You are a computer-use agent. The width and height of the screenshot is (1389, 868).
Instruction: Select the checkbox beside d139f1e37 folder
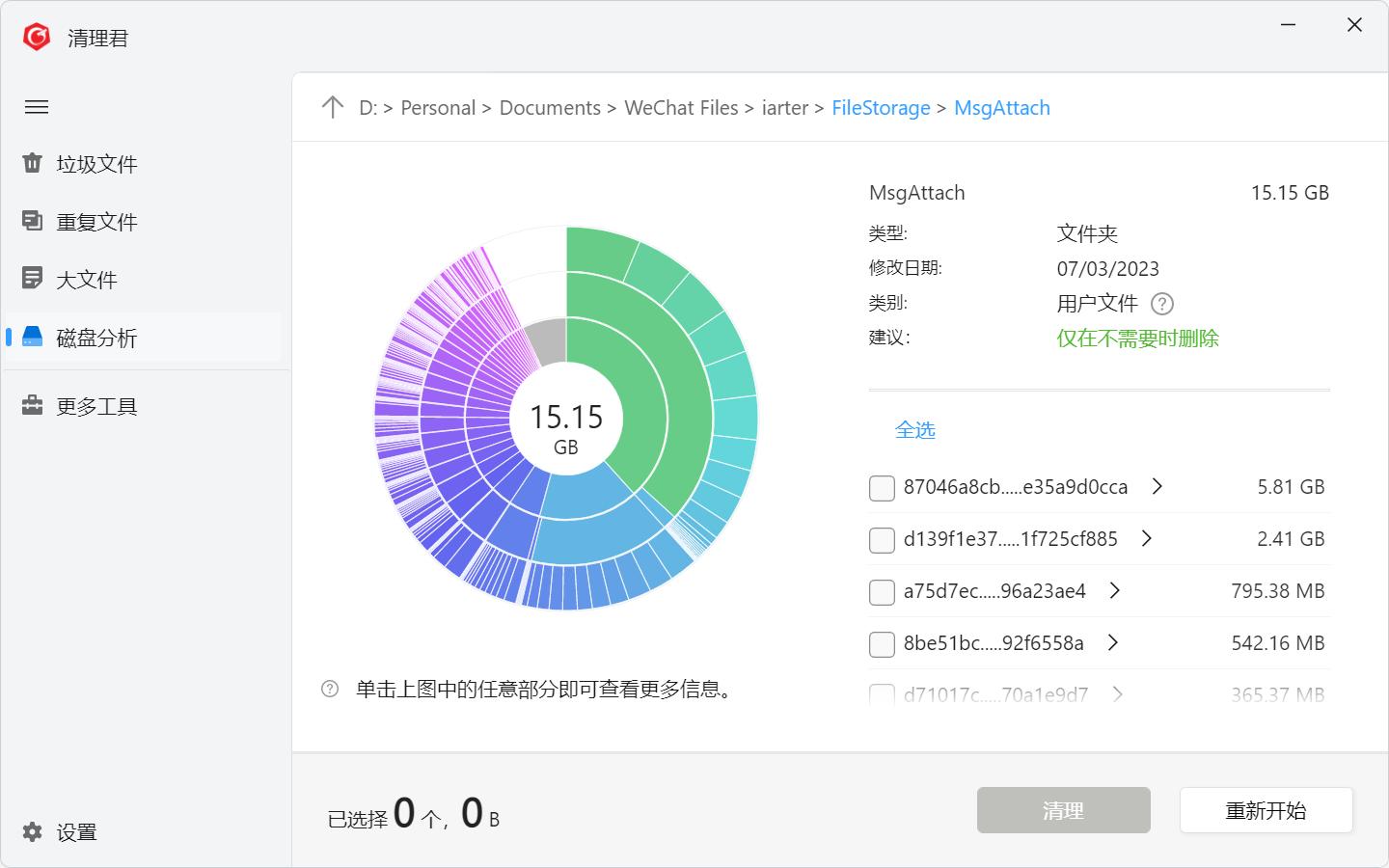[x=882, y=540]
